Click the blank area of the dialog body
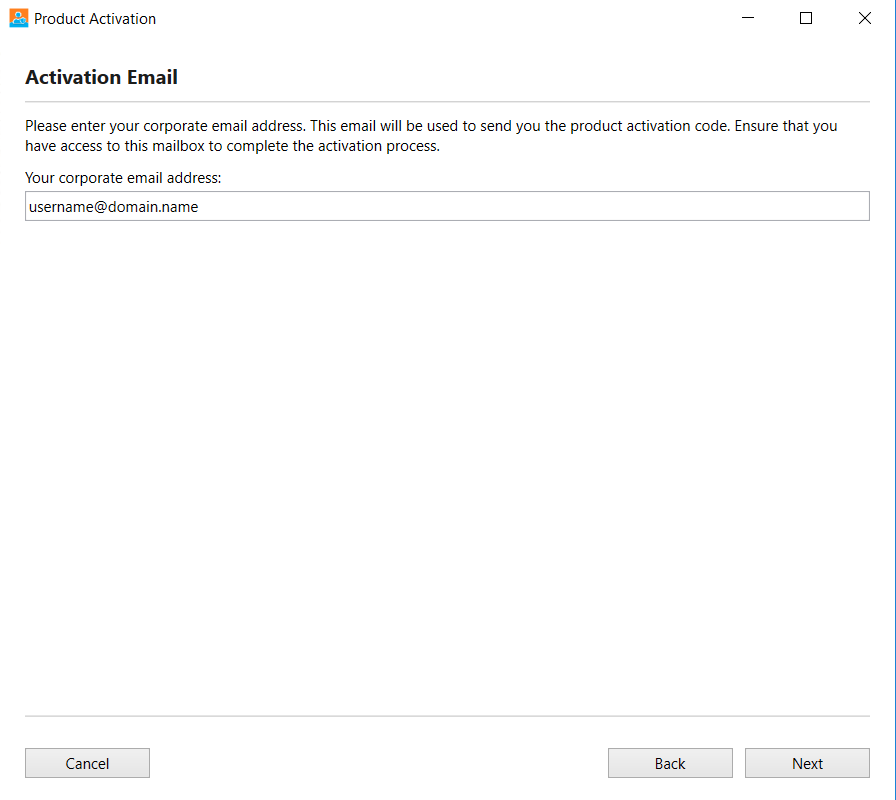896x800 pixels. point(447,457)
